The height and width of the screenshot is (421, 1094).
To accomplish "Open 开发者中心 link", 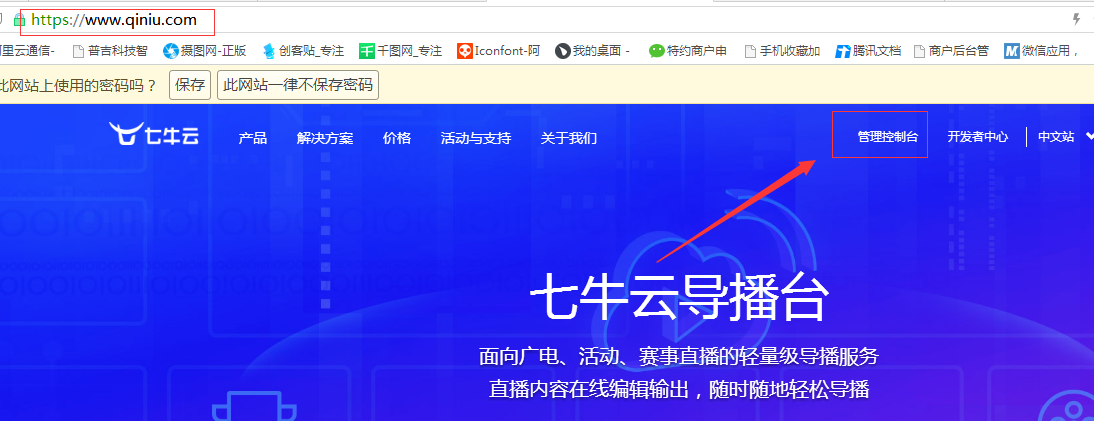I will coord(977,137).
